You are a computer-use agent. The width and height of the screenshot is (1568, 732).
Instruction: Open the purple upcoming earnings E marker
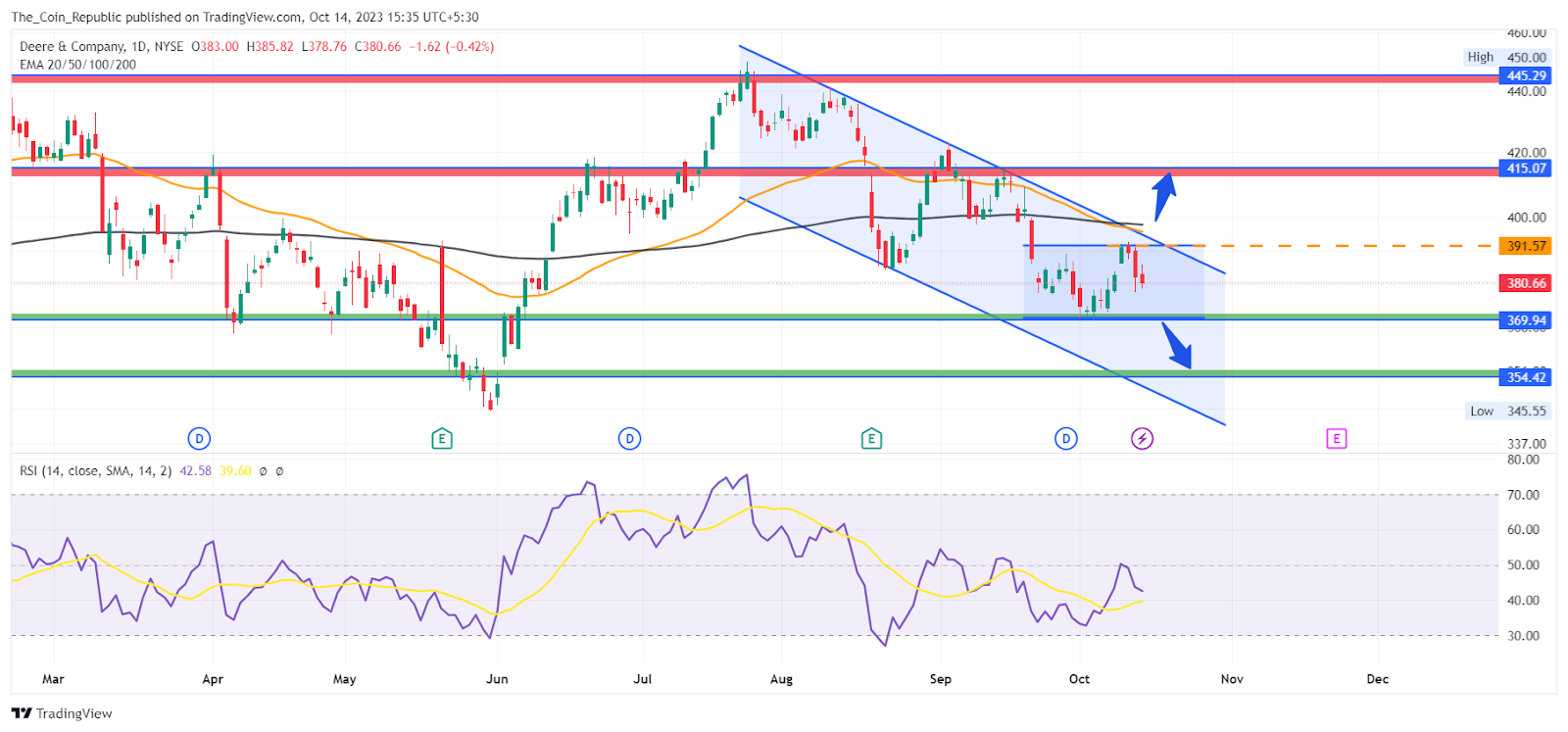pos(1337,439)
